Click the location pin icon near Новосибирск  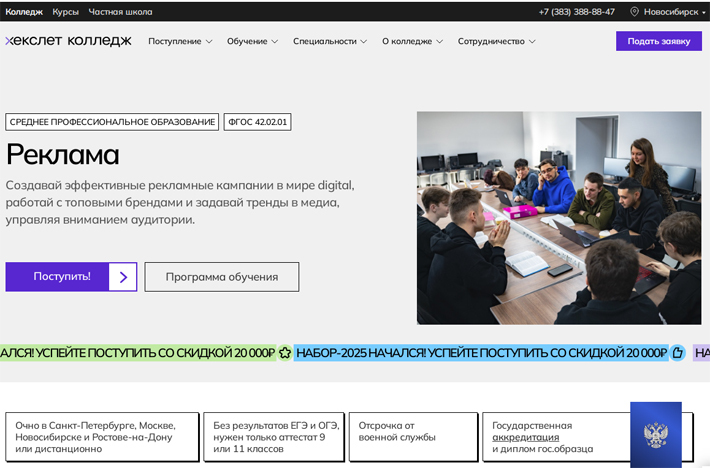[x=634, y=12]
